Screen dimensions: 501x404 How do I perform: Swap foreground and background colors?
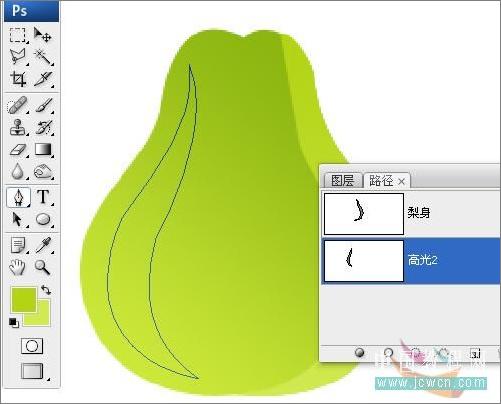[x=46, y=290]
